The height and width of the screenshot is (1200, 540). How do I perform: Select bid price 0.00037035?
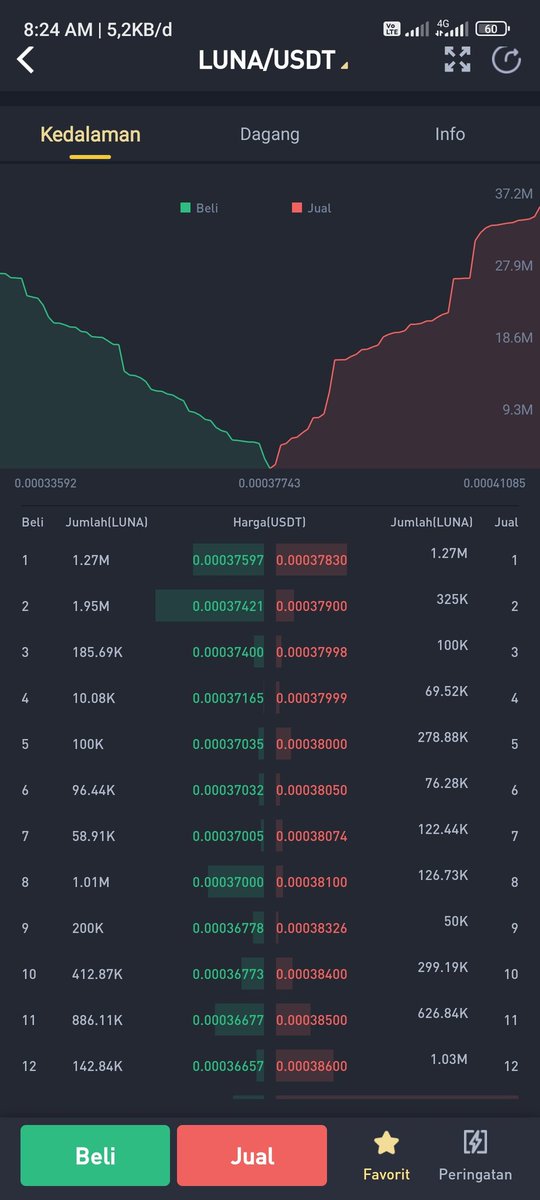coord(228,744)
